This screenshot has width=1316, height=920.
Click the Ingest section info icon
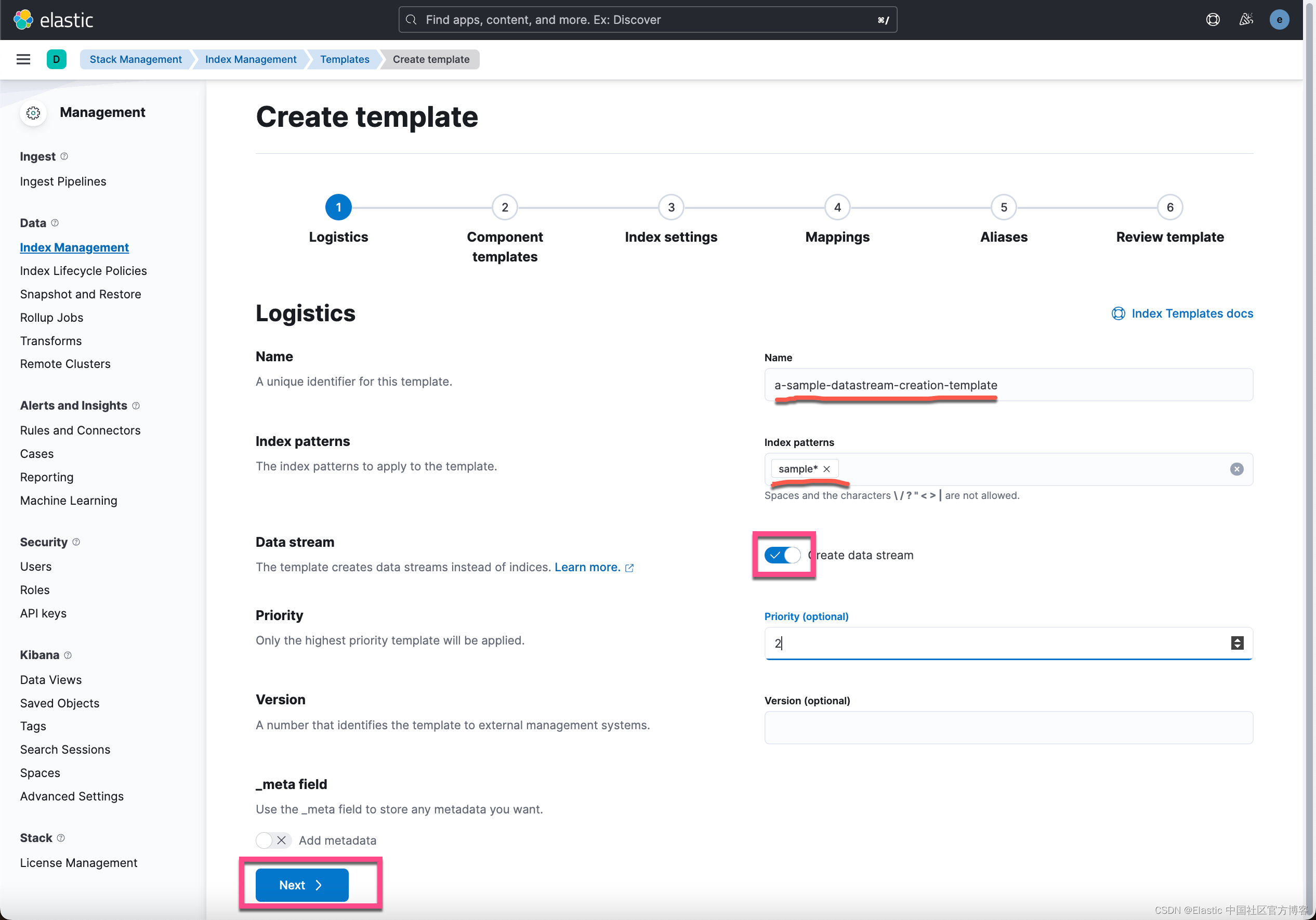click(64, 156)
